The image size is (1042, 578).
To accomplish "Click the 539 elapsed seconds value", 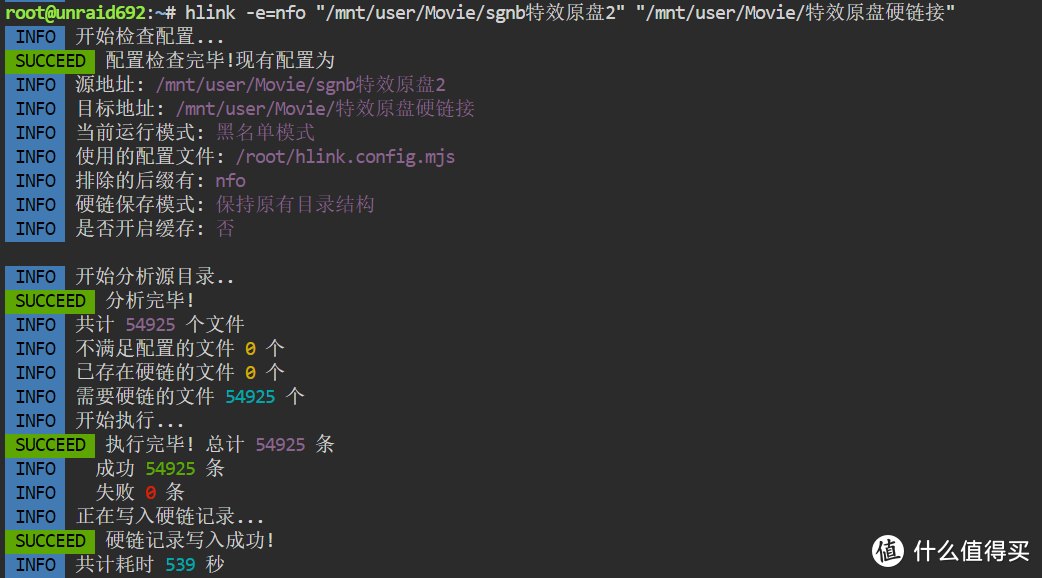I will 180,564.
